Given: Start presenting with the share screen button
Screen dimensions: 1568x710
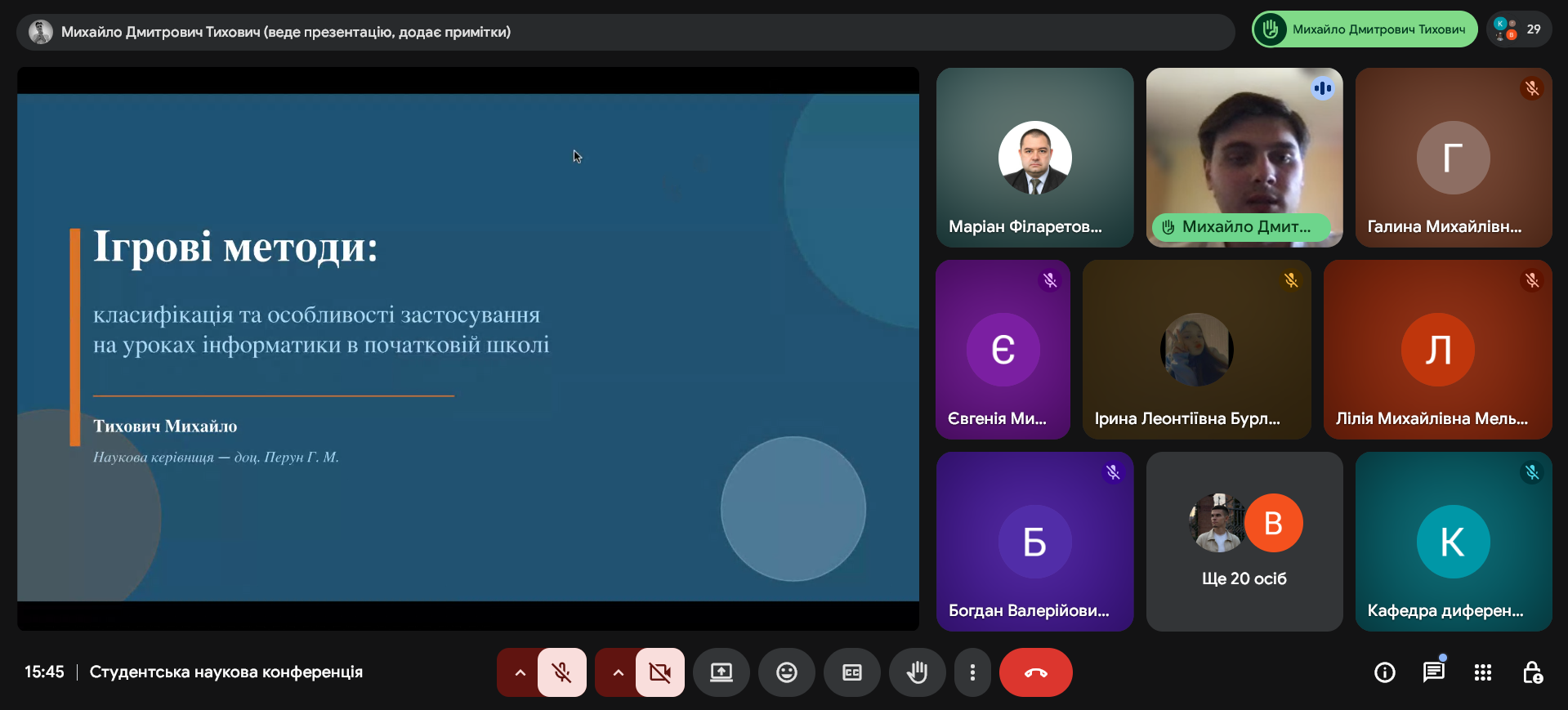Looking at the screenshot, I should 721,672.
